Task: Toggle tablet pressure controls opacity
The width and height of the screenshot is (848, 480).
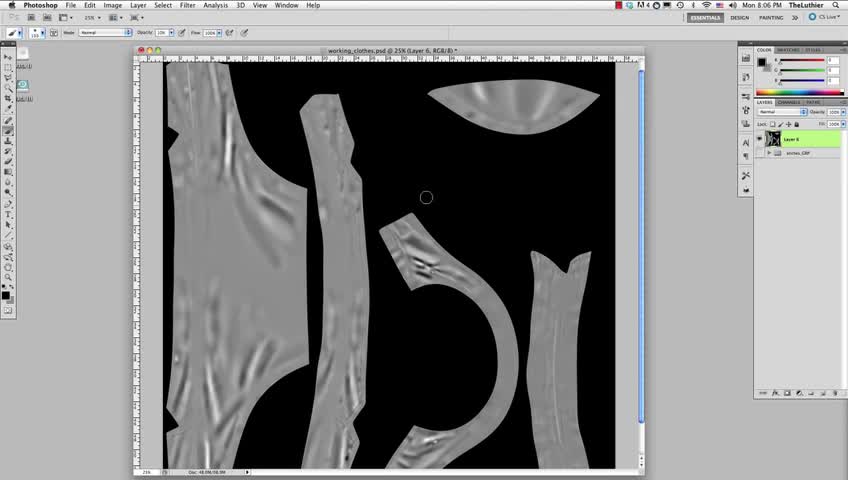Action: pyautogui.click(x=182, y=33)
